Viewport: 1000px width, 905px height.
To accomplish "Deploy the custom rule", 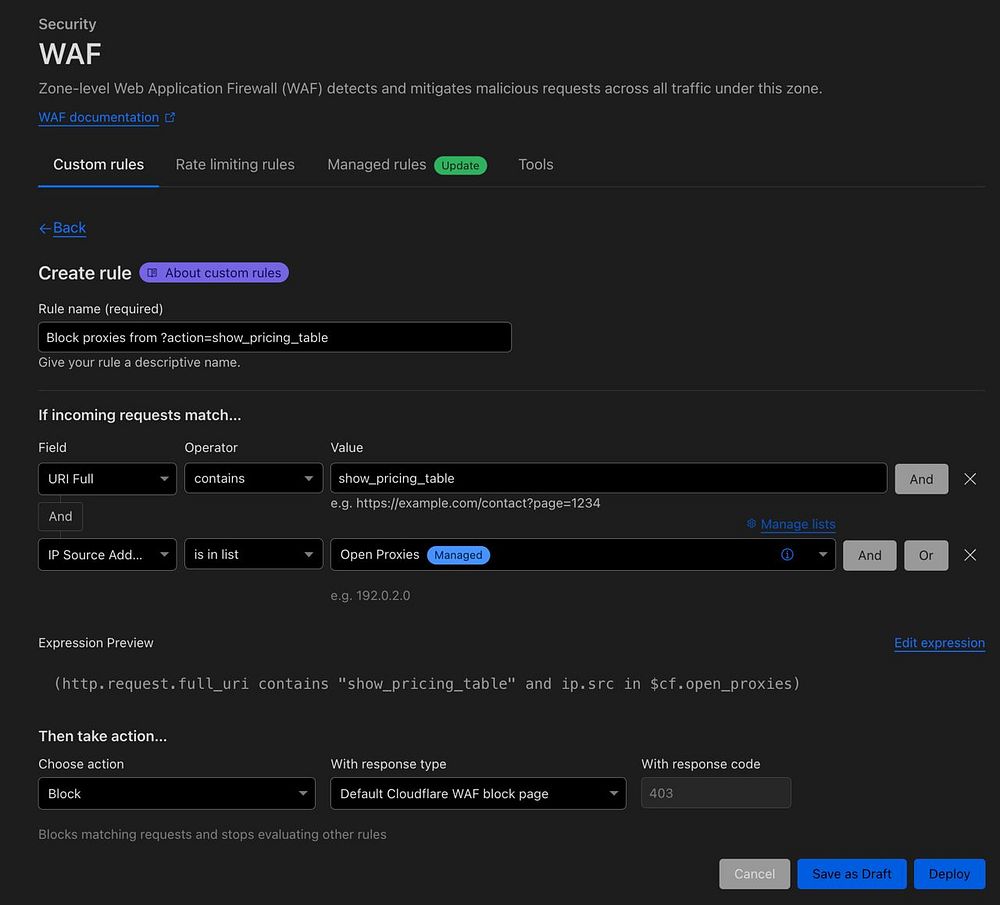I will (x=949, y=874).
